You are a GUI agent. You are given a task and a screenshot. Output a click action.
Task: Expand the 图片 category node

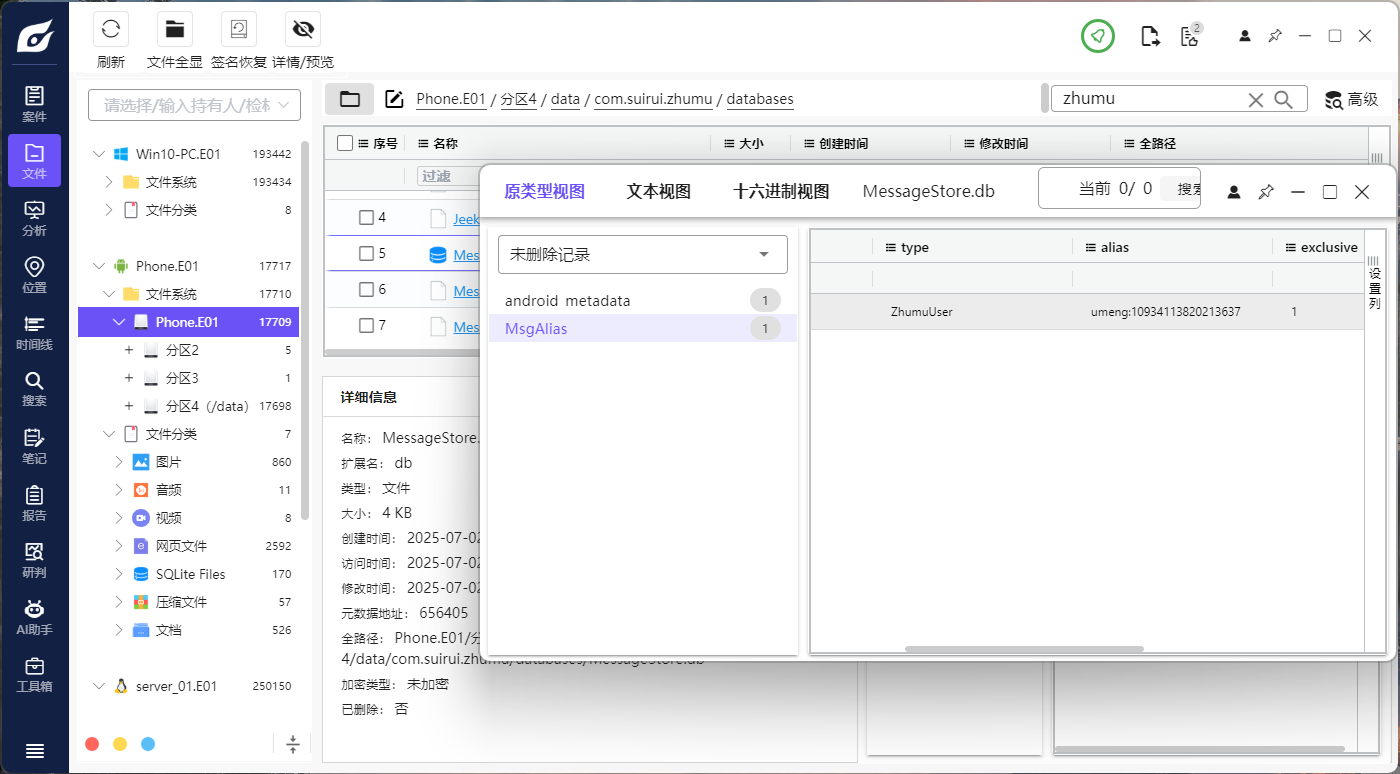[118, 462]
